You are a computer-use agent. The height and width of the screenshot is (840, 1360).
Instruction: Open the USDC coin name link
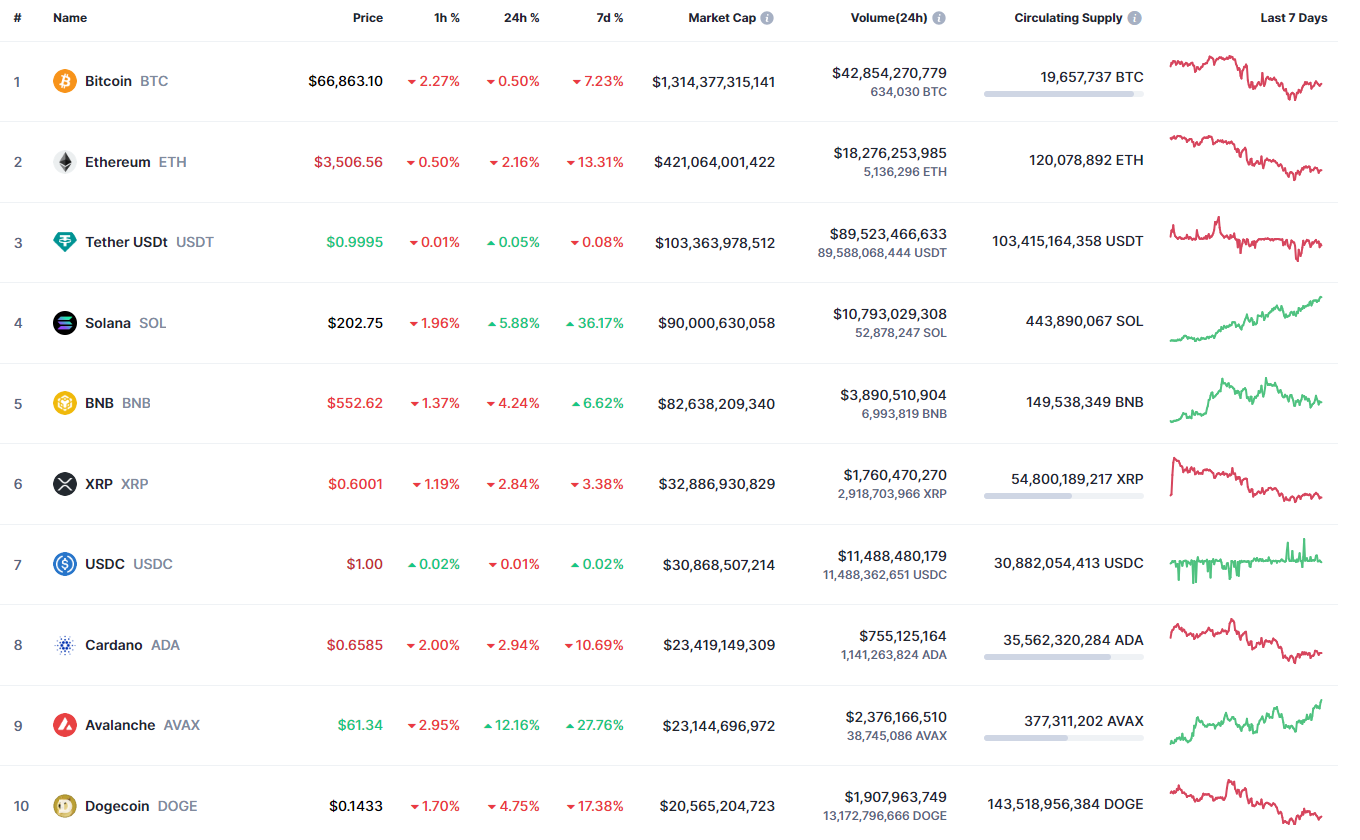105,564
